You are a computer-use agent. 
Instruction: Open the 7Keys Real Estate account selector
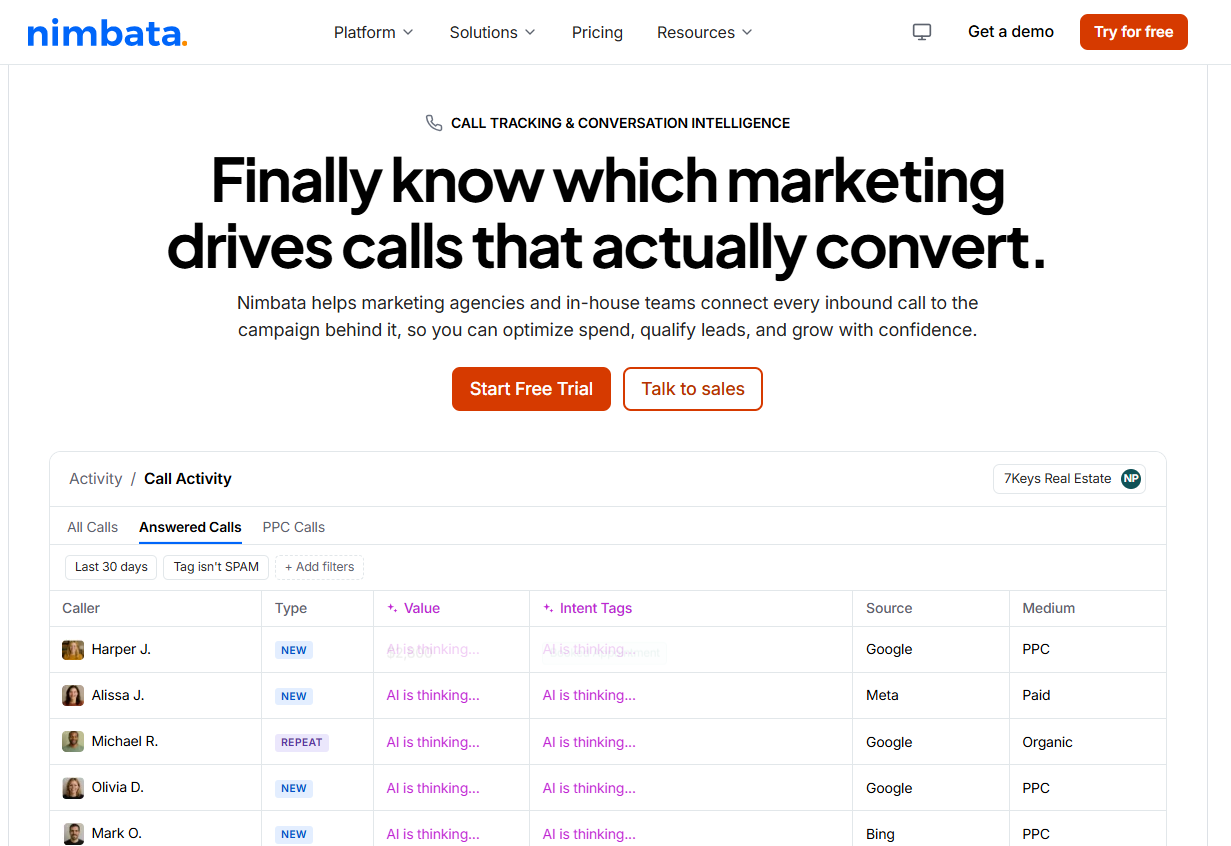(x=1069, y=479)
